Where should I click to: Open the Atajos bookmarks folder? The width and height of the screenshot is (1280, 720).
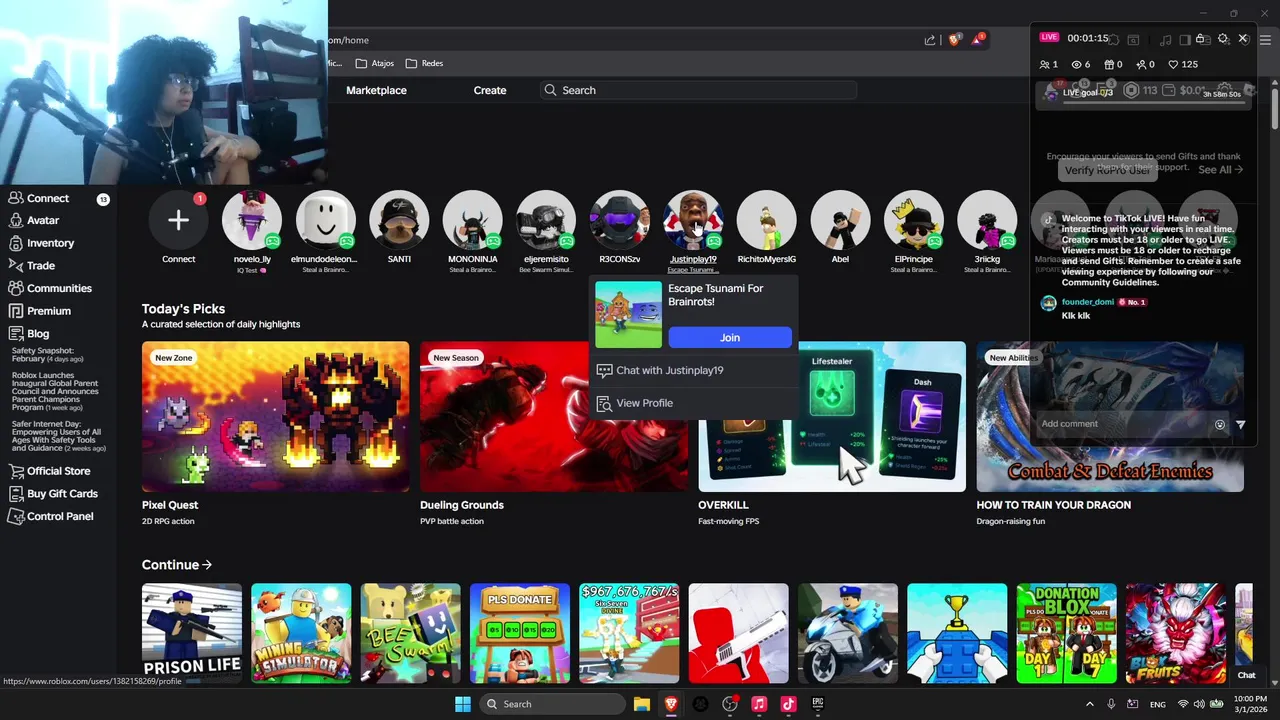[x=375, y=63]
